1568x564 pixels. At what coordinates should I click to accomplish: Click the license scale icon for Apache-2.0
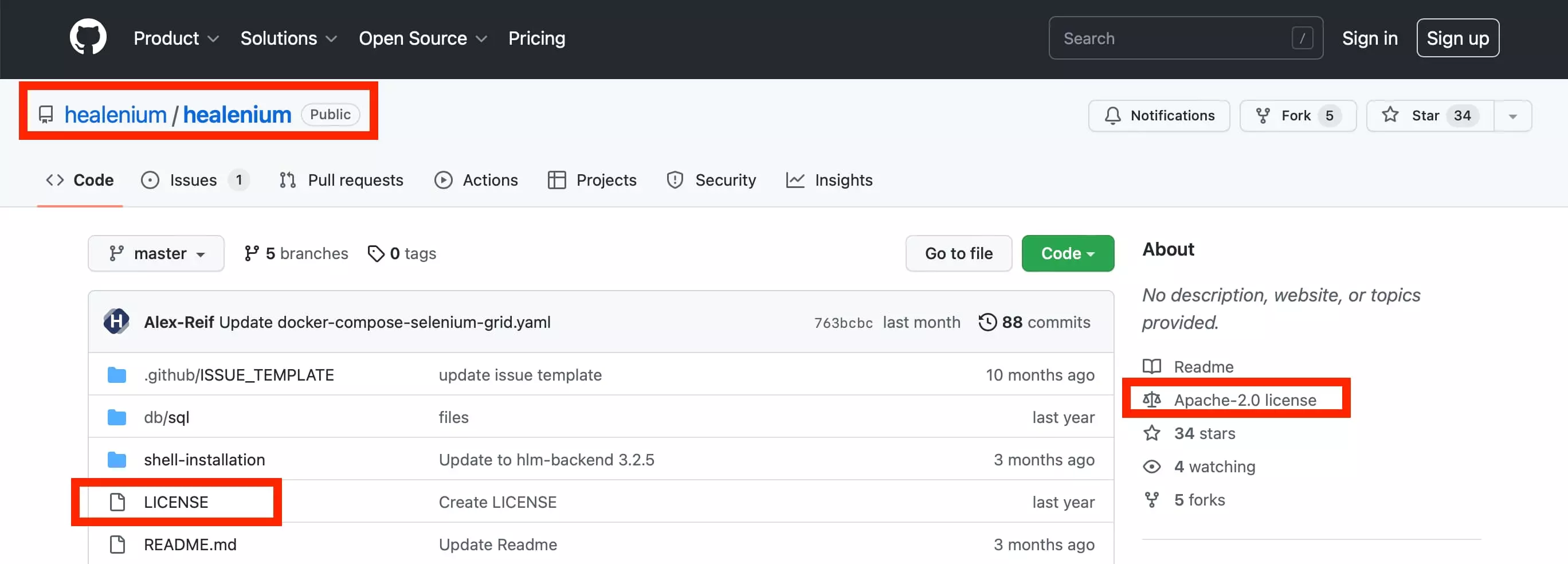pos(1152,399)
